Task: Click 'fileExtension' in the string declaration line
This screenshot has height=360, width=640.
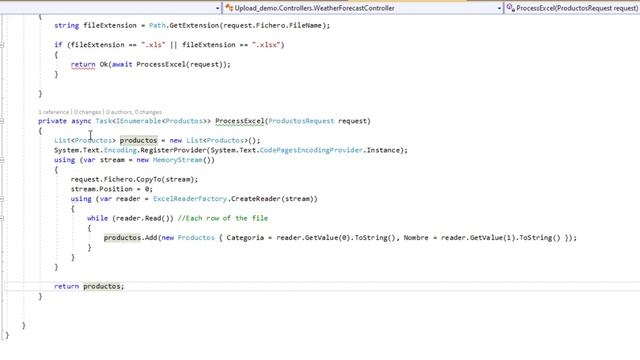Action: tap(110, 25)
